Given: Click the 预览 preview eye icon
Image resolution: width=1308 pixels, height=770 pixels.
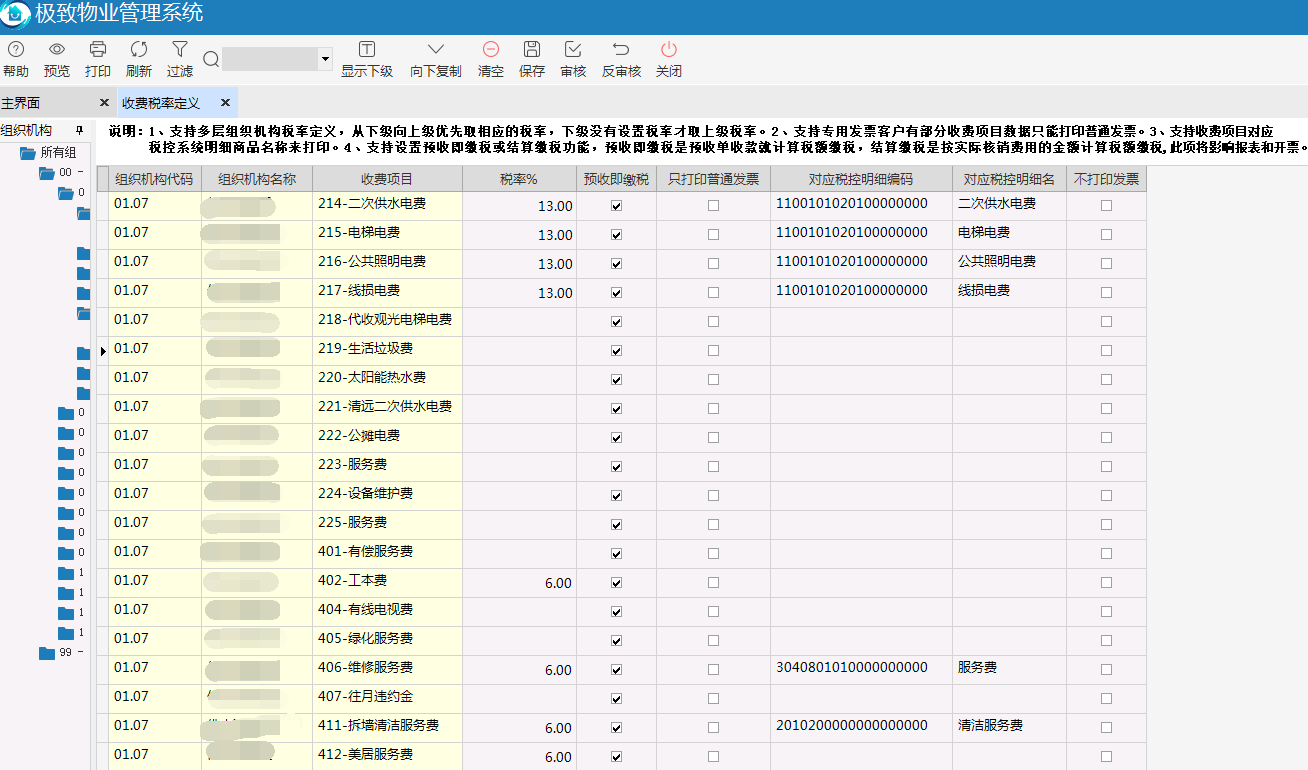Looking at the screenshot, I should (57, 49).
